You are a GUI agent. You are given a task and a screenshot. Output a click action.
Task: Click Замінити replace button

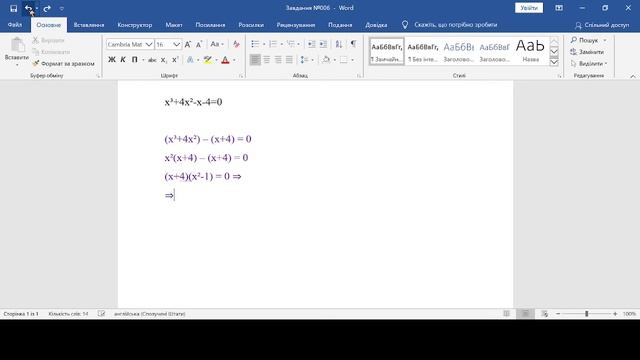[587, 52]
